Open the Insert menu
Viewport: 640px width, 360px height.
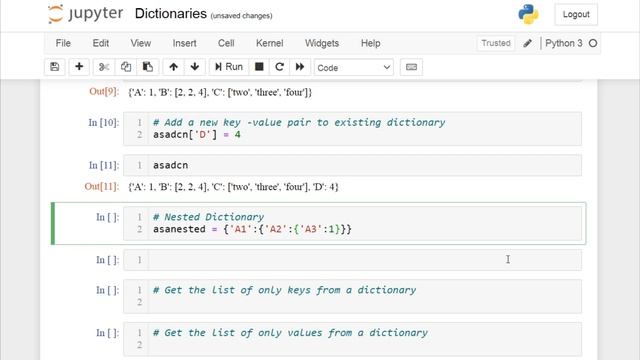point(184,43)
